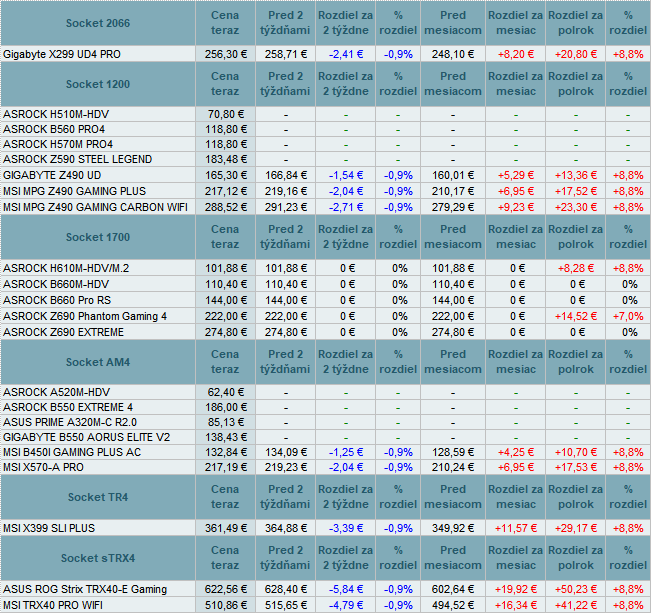The image size is (651, 613).
Task: Click ASUS ROG Strix TRX40-E Gaming name
Action: point(85,589)
